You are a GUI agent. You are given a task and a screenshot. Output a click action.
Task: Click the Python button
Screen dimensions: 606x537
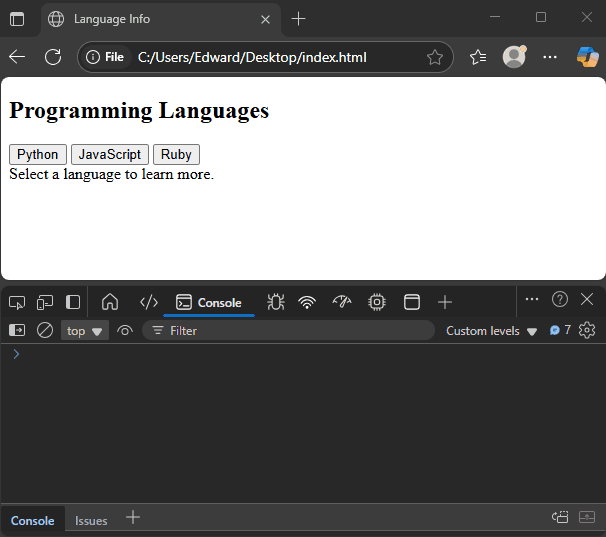point(37,154)
